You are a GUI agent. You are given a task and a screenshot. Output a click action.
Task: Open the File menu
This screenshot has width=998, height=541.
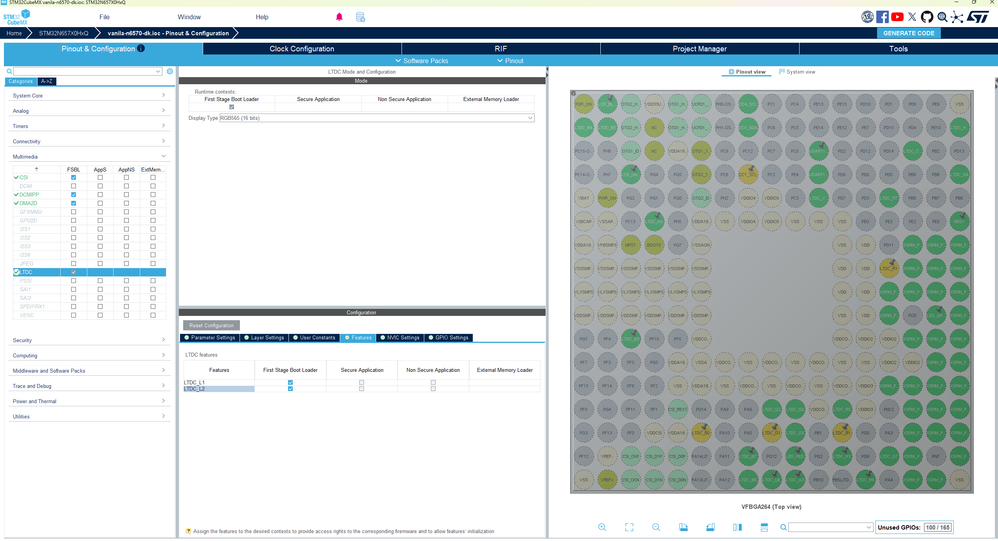tap(104, 17)
